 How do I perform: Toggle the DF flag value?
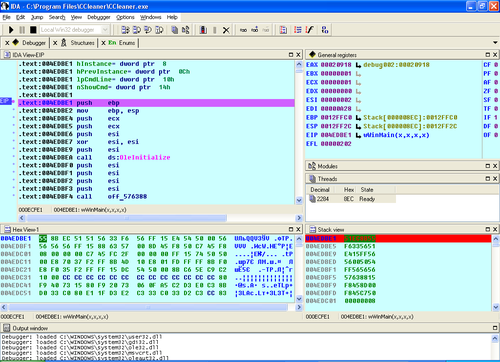click(x=496, y=126)
